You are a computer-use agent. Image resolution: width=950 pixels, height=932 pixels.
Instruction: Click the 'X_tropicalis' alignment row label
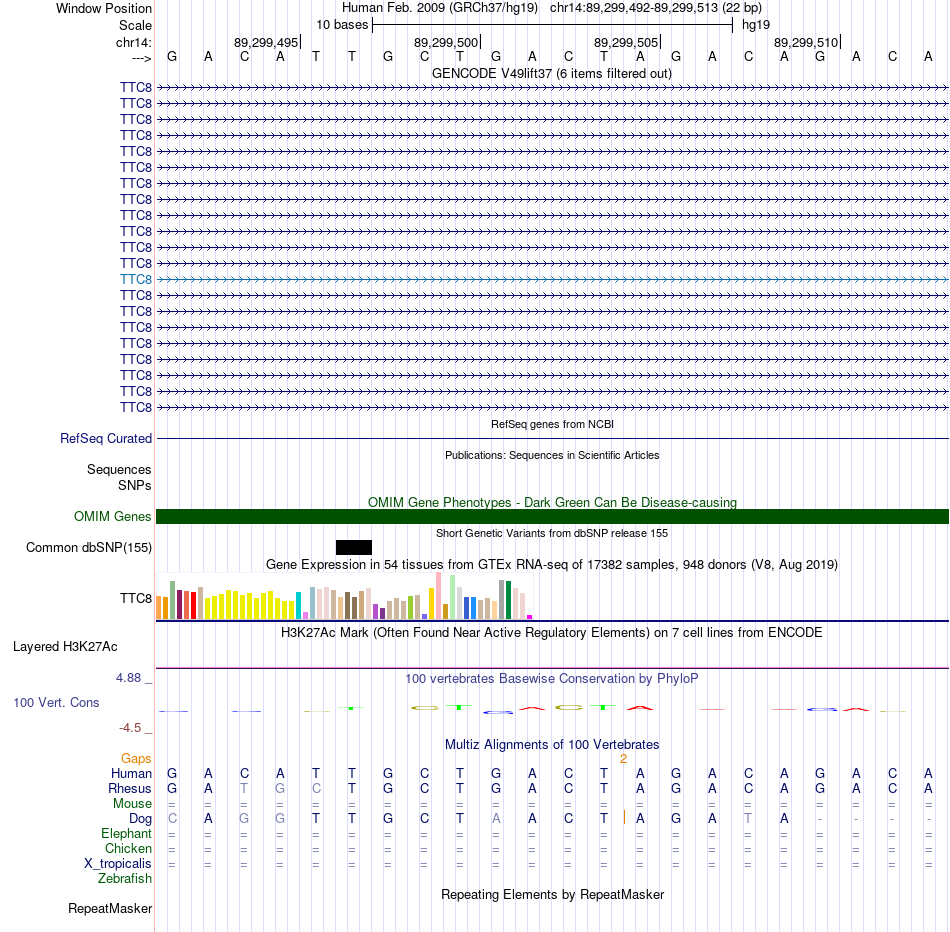click(x=118, y=864)
